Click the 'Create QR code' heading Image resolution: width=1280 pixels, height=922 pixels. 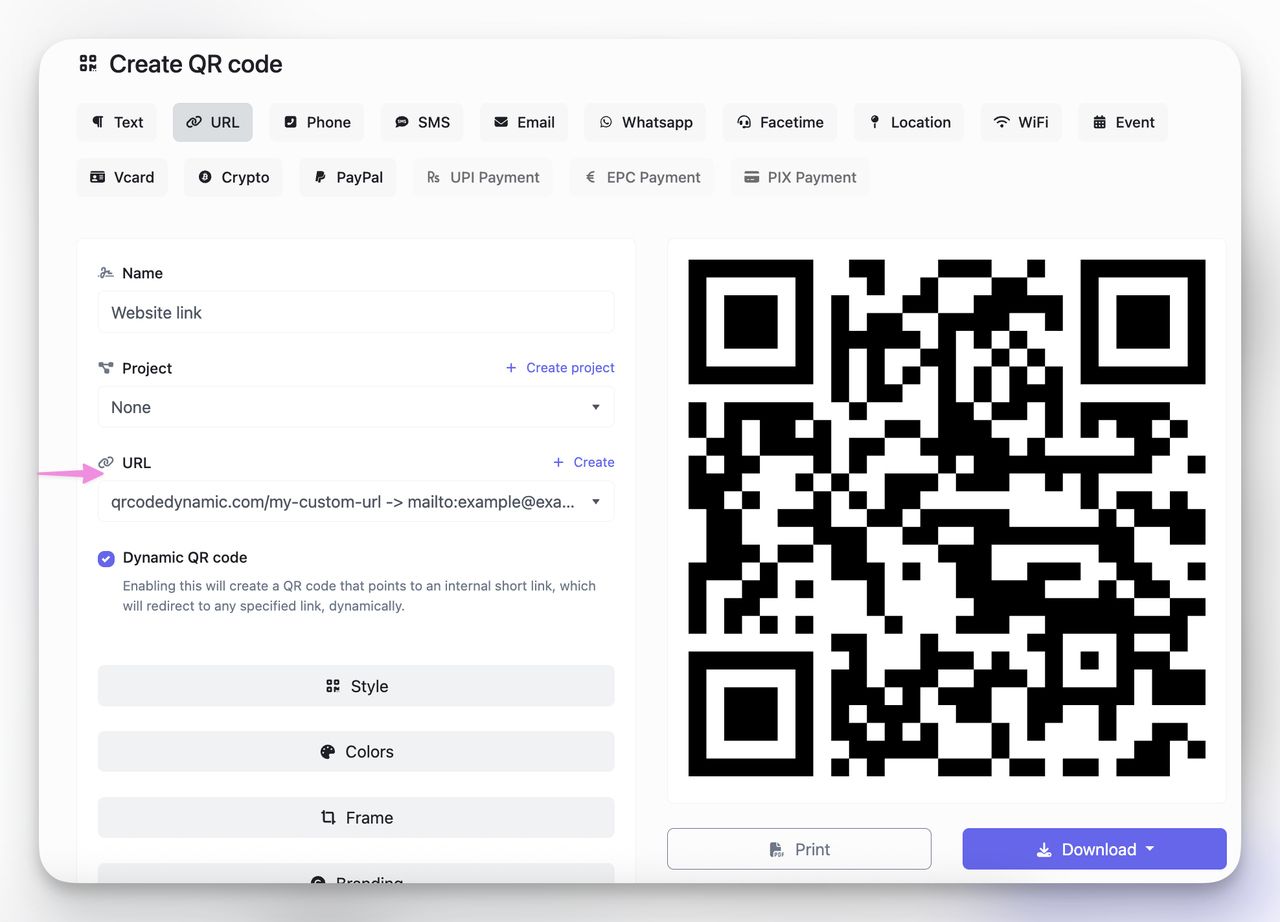tap(196, 64)
